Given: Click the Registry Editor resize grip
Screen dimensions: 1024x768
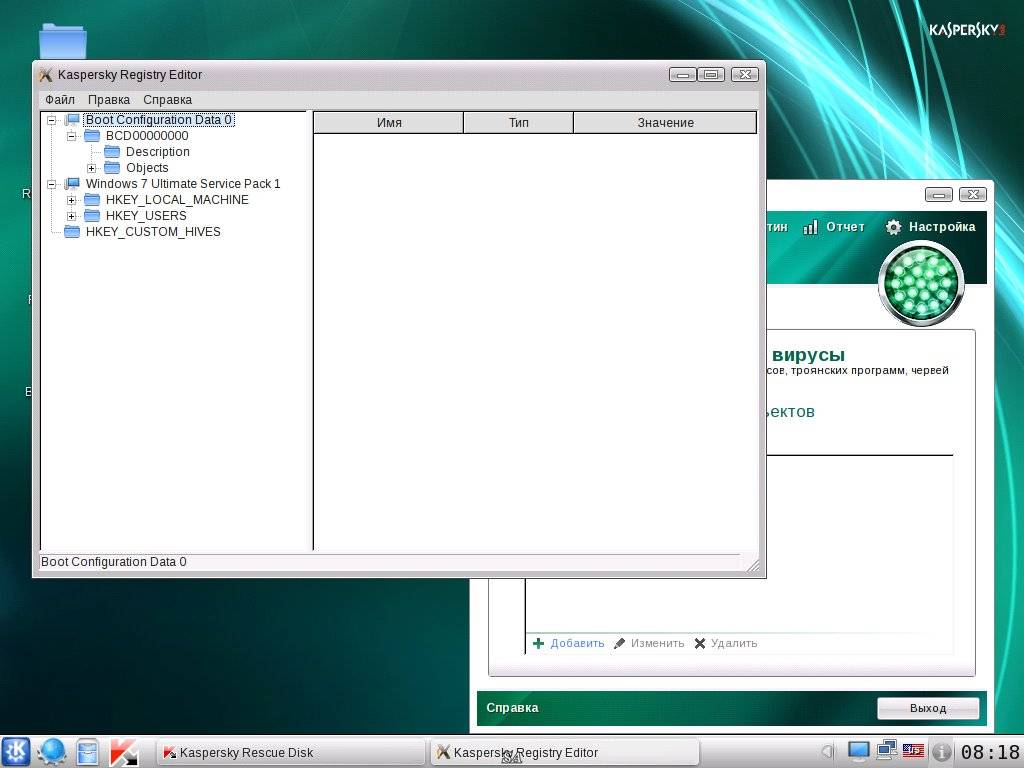Looking at the screenshot, I should click(752, 566).
